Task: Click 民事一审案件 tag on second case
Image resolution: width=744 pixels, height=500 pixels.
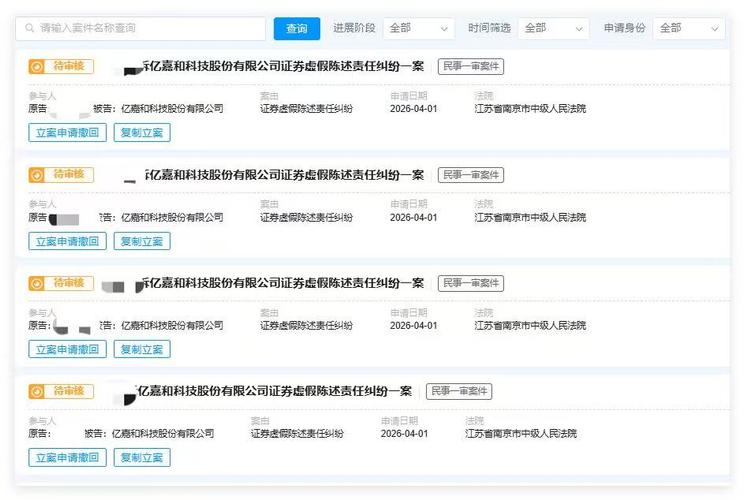Action: pyautogui.click(x=471, y=175)
